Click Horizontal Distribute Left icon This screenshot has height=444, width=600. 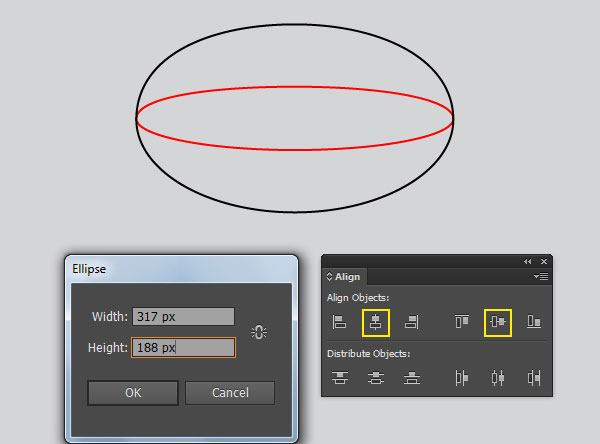click(x=462, y=378)
